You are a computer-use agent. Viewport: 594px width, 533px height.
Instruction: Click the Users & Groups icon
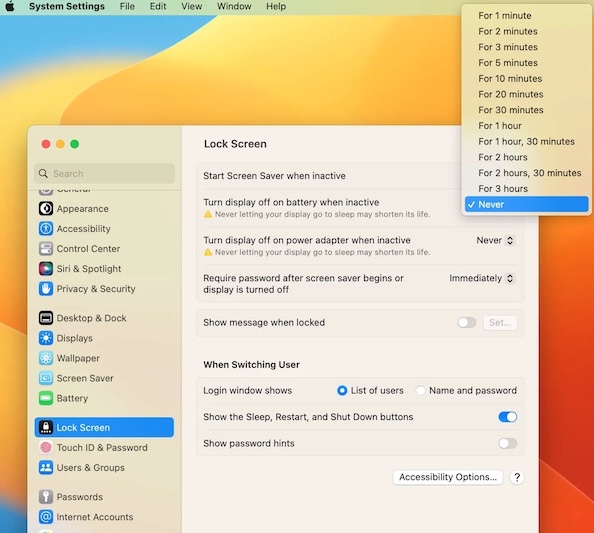(x=46, y=467)
